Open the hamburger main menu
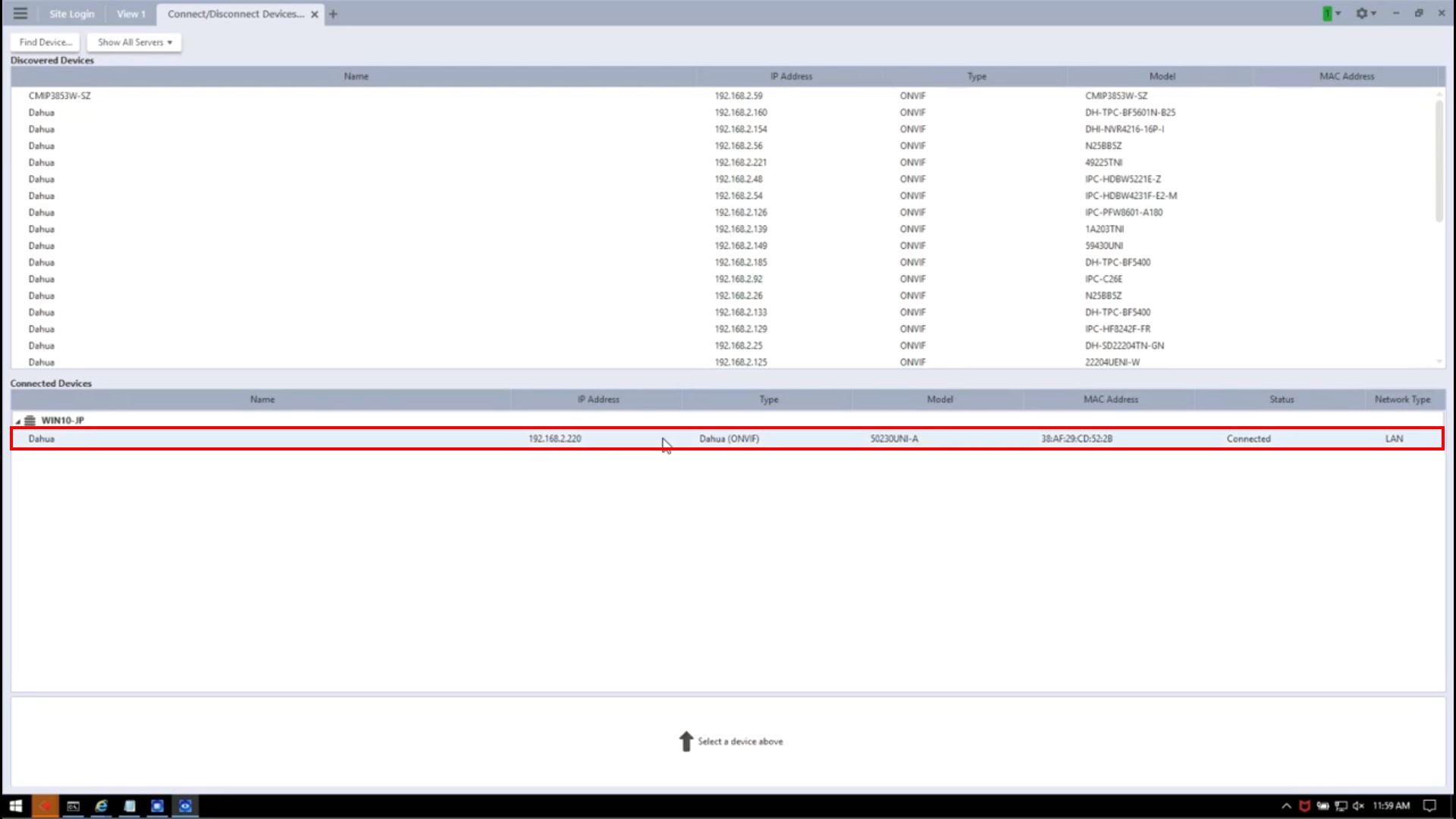Viewport: 1456px width, 819px height. [x=20, y=14]
